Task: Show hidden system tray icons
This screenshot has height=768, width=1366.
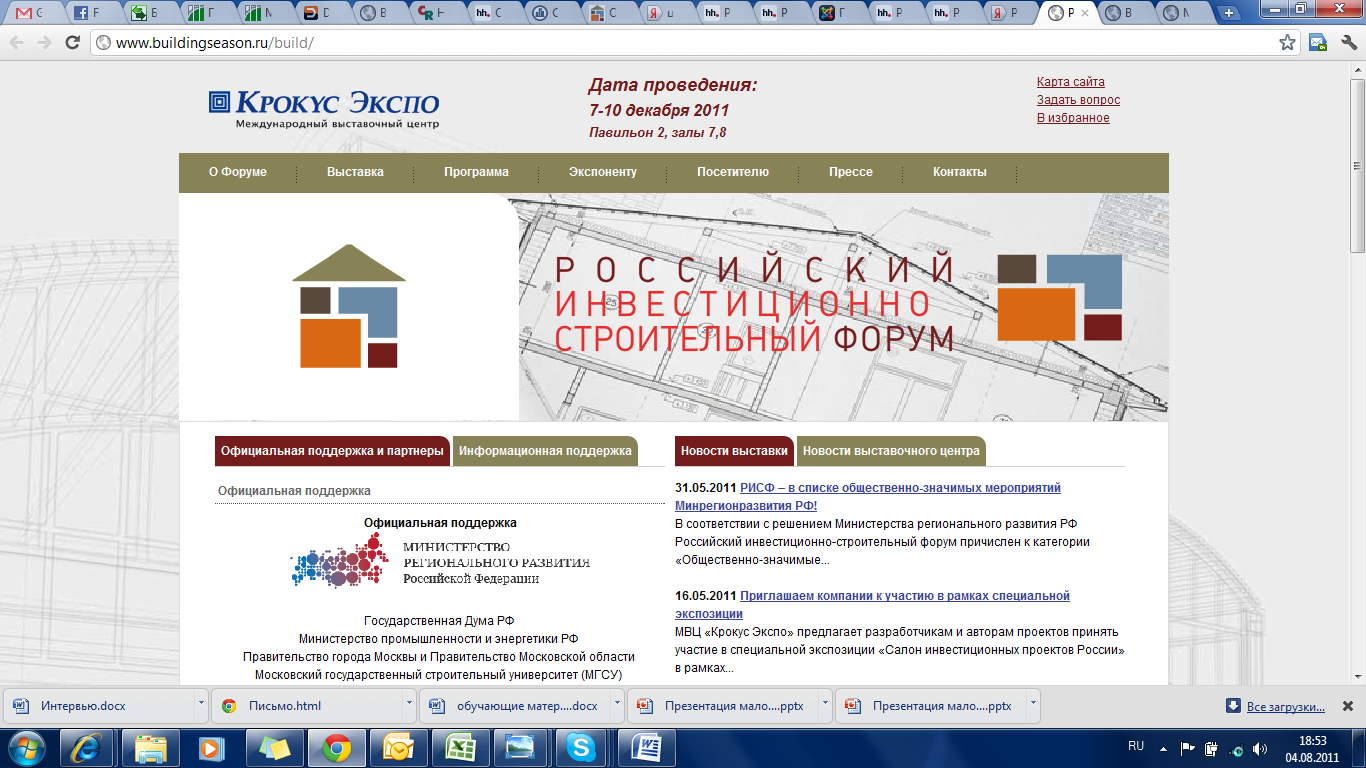Action: (x=1163, y=748)
